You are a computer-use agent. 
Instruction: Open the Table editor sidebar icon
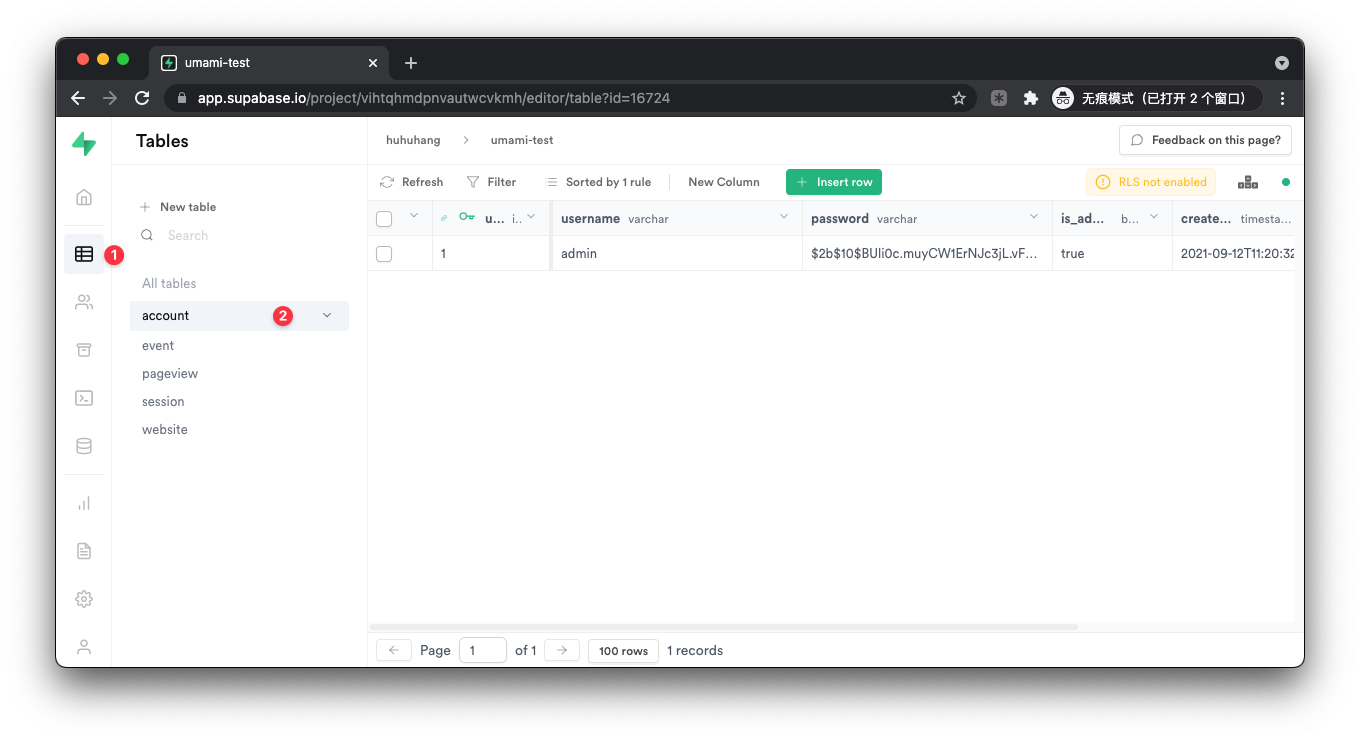pyautogui.click(x=84, y=254)
